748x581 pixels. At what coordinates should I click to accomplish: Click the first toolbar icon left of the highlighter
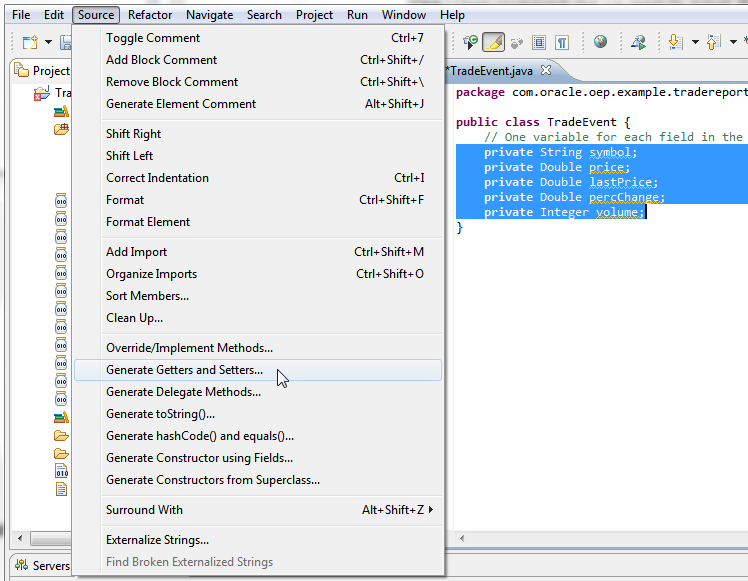470,42
